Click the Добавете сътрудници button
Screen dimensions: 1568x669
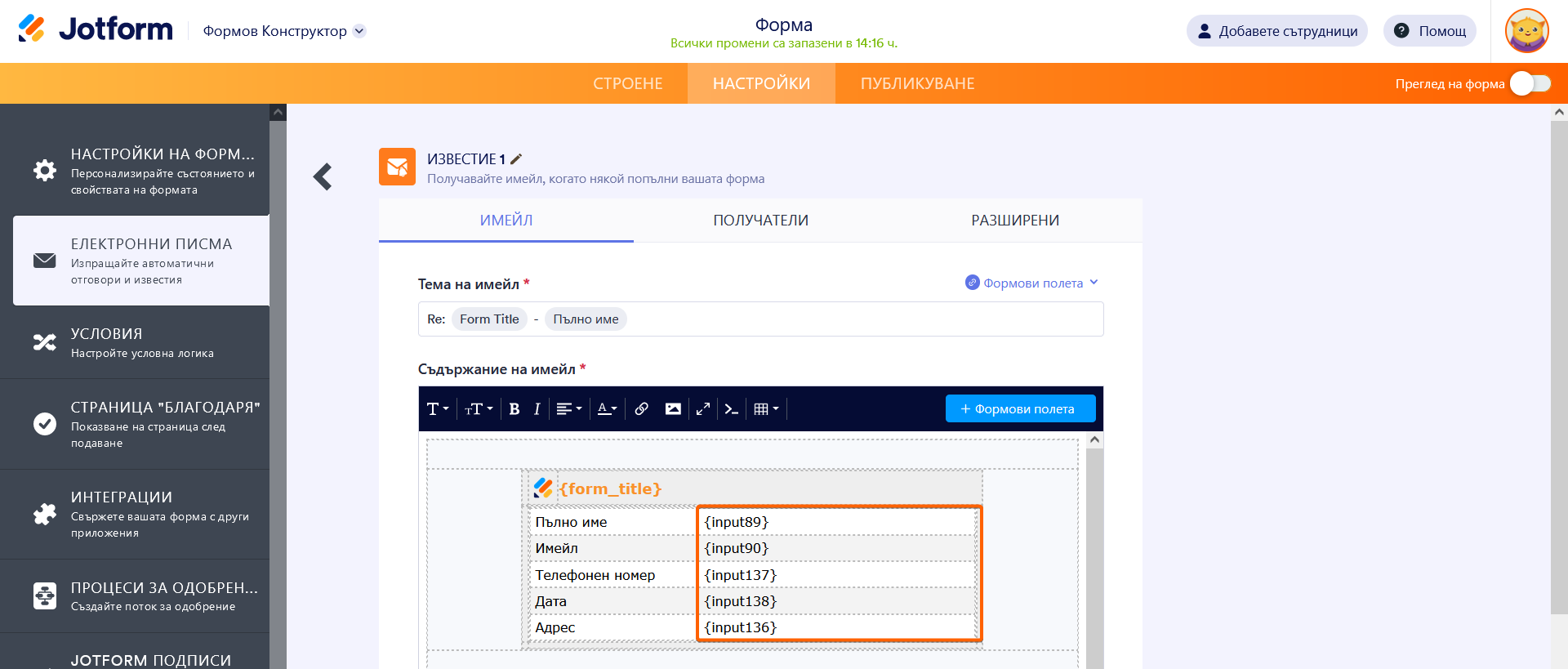point(1277,31)
